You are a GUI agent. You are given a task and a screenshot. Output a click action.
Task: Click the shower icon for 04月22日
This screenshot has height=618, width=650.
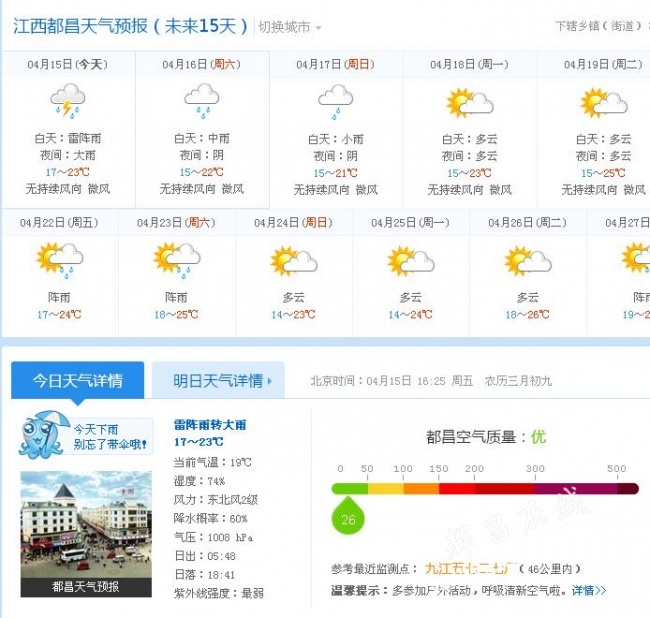point(60,260)
